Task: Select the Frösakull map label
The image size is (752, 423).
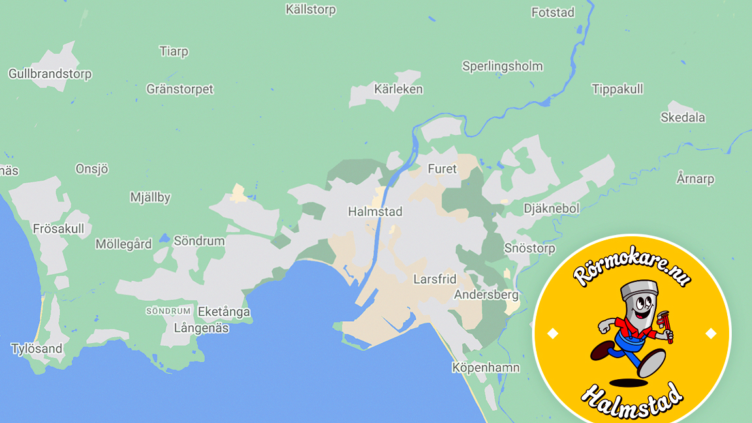Action: coord(59,229)
